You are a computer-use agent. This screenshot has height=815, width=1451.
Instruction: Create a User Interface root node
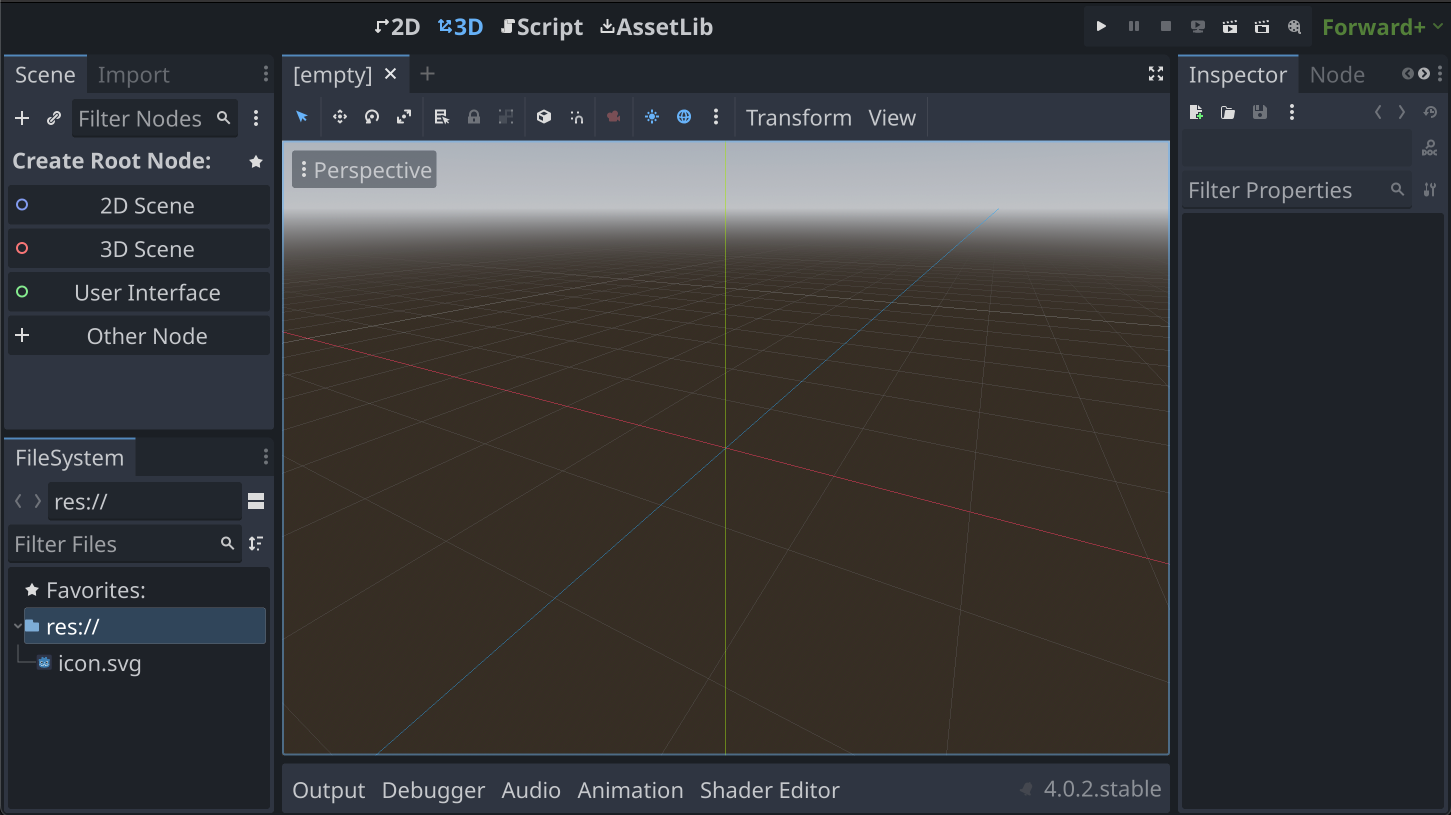point(139,292)
